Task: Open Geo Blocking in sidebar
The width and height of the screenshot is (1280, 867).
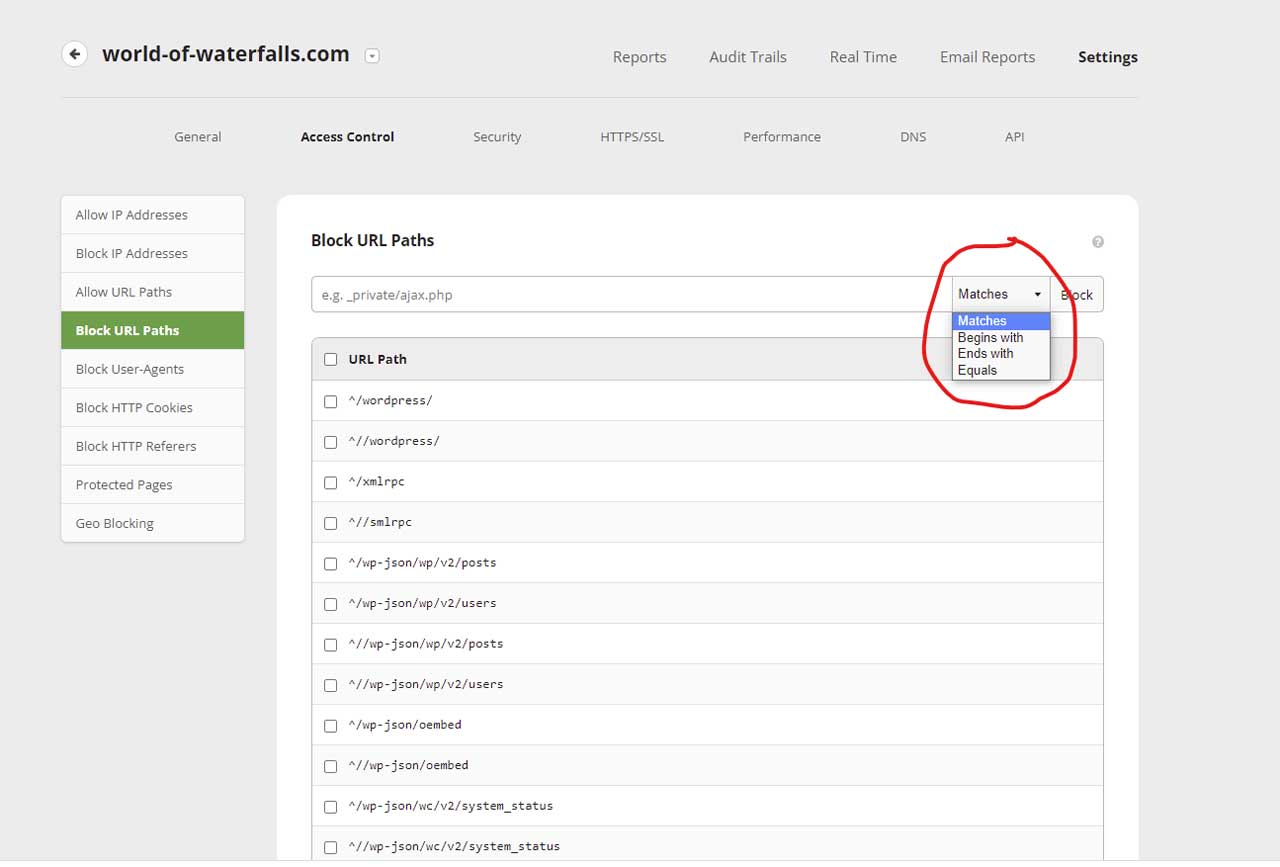Action: [153, 523]
